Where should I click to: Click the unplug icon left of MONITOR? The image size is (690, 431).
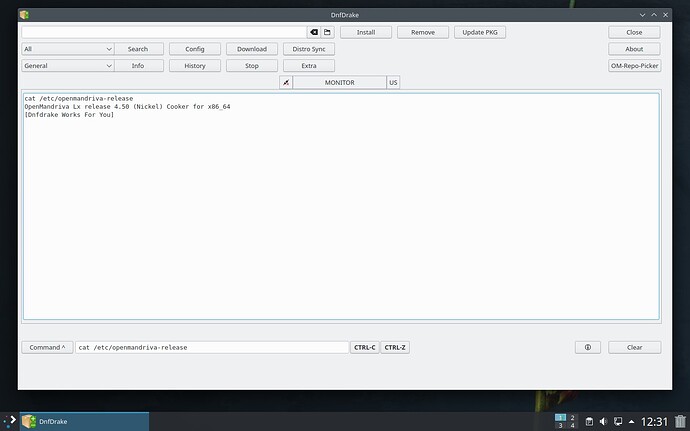coord(286,82)
